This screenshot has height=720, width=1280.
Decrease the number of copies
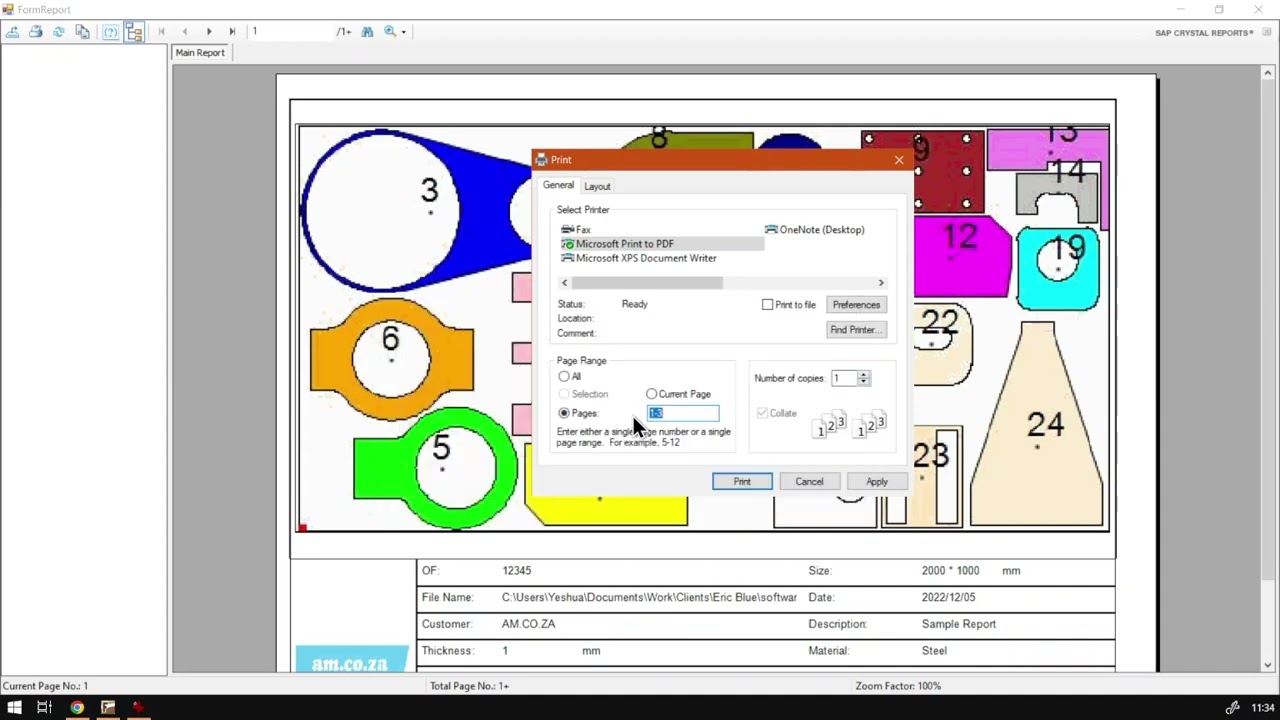point(864,382)
